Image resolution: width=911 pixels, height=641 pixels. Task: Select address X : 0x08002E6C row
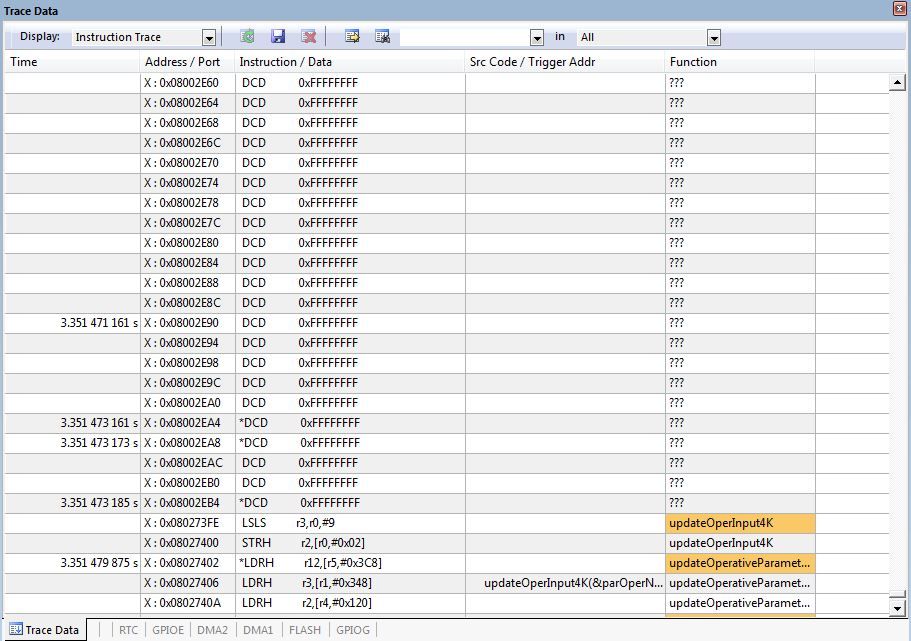pos(446,142)
